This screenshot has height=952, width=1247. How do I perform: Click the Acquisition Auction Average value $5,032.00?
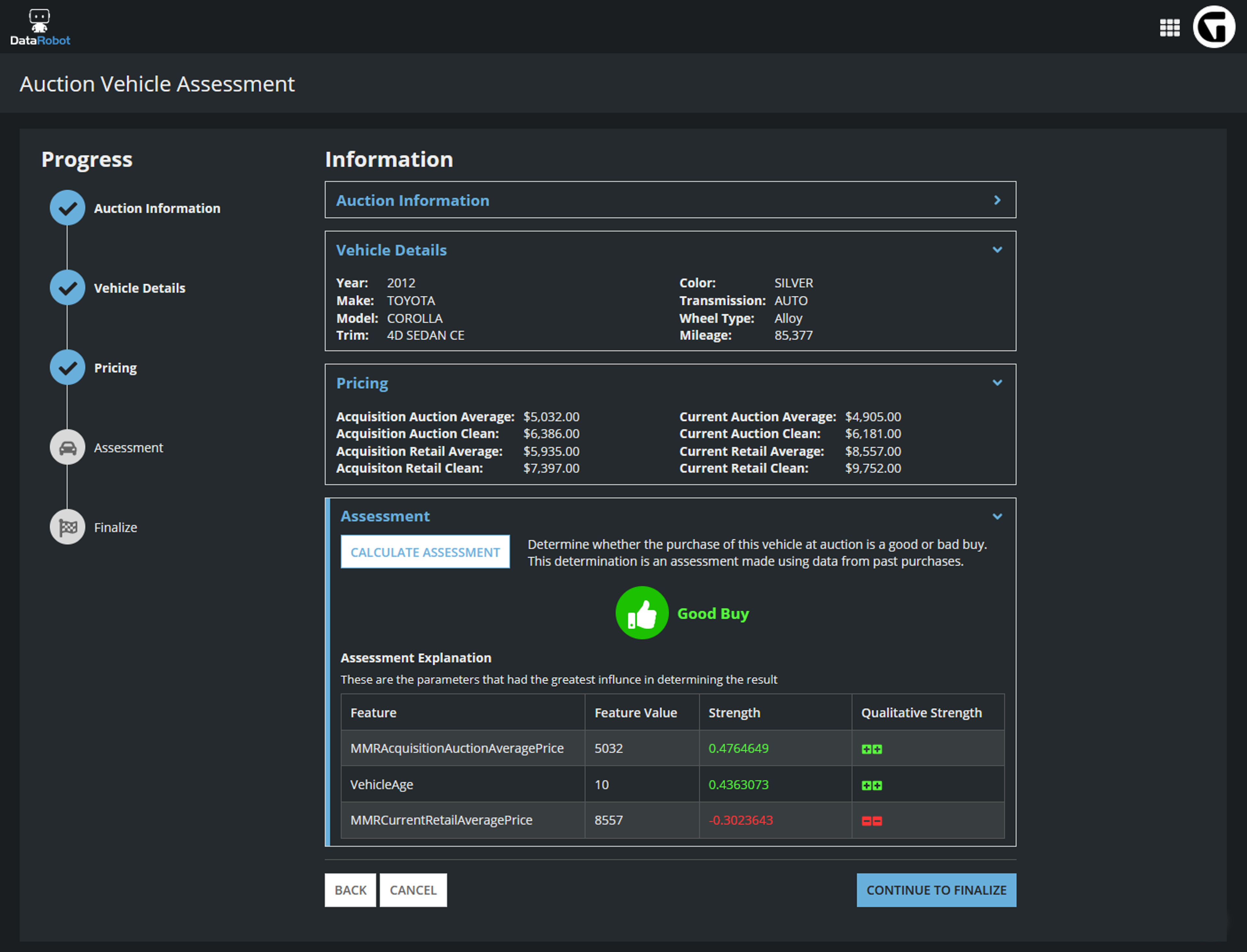[551, 417]
